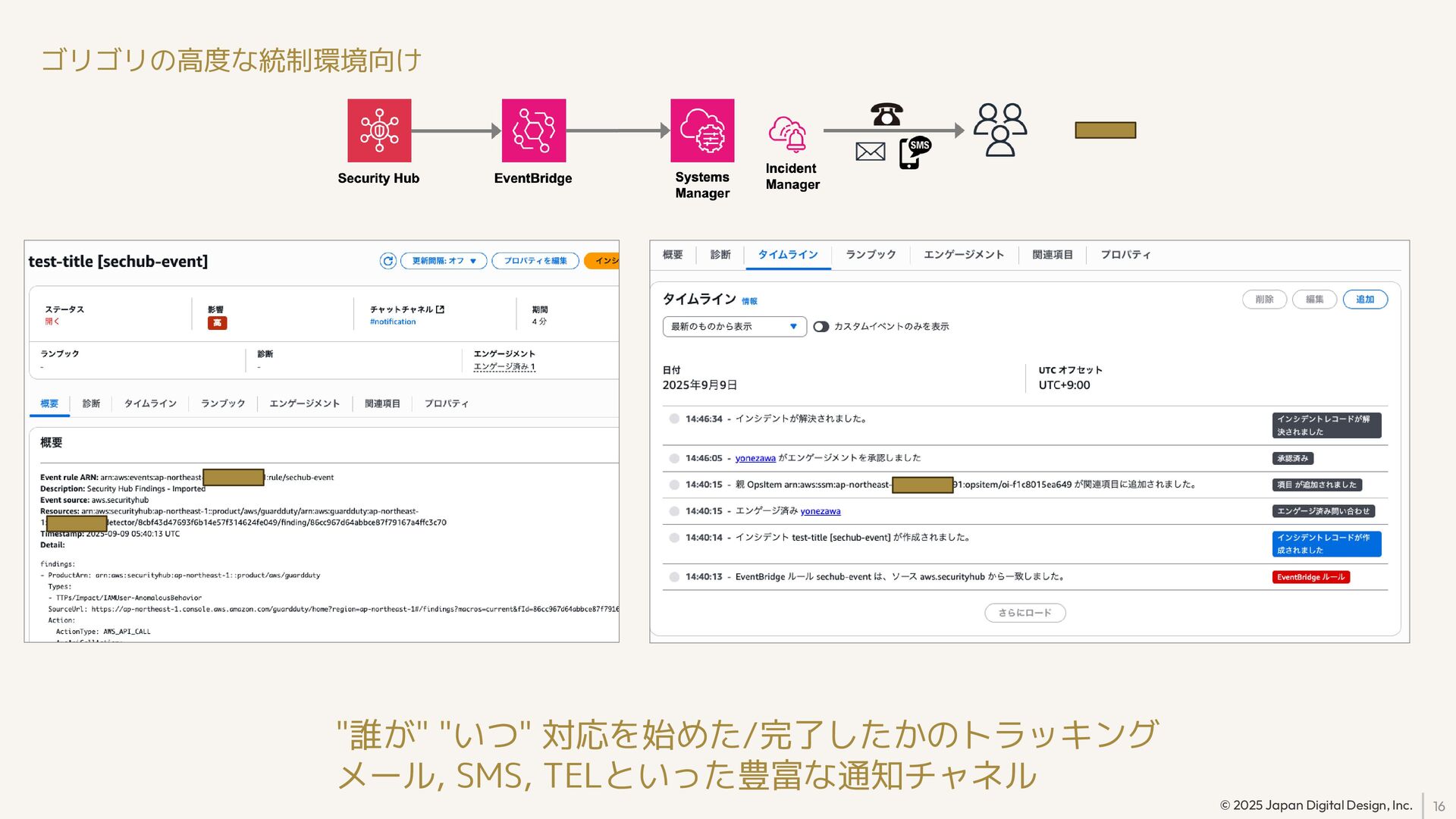This screenshot has height=819, width=1456.
Task: Click the blue インシデントレコードが作成されました tag
Action: point(1326,544)
